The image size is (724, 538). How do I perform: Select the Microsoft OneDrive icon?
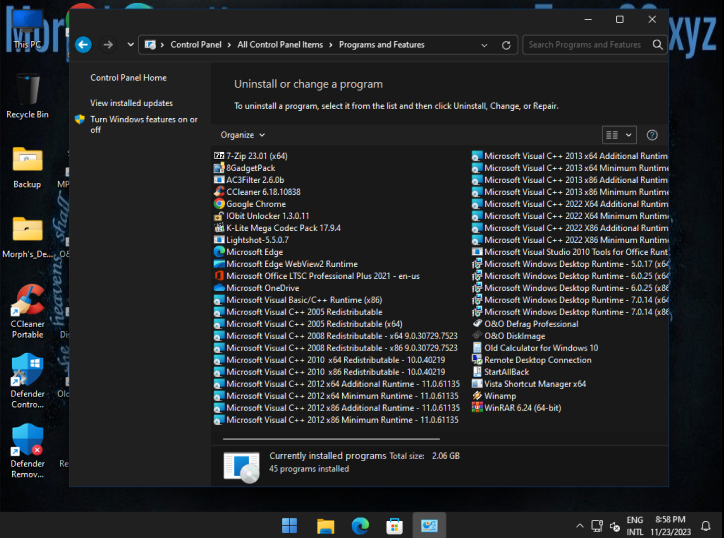pos(219,288)
